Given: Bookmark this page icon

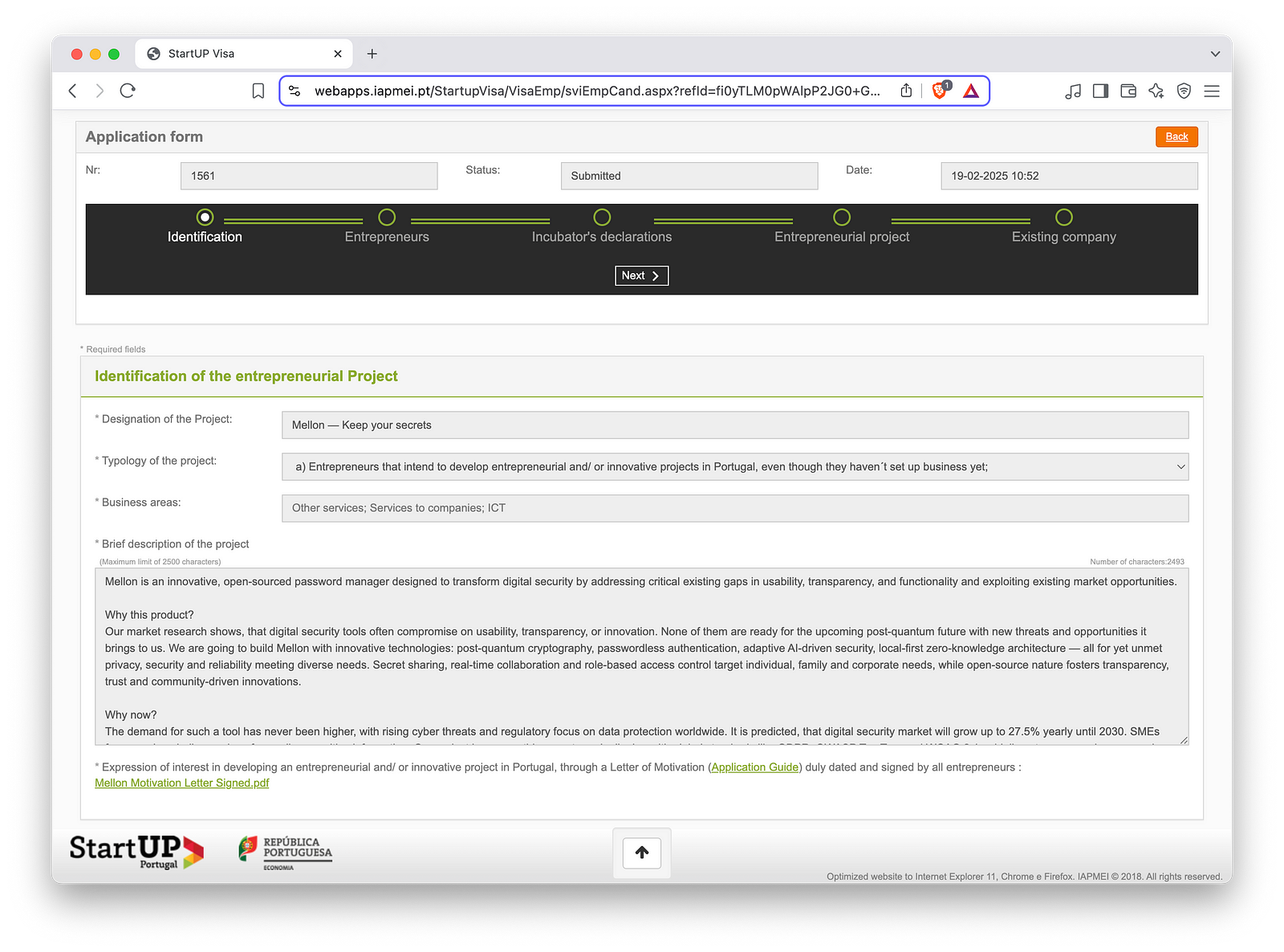Looking at the screenshot, I should pyautogui.click(x=258, y=91).
